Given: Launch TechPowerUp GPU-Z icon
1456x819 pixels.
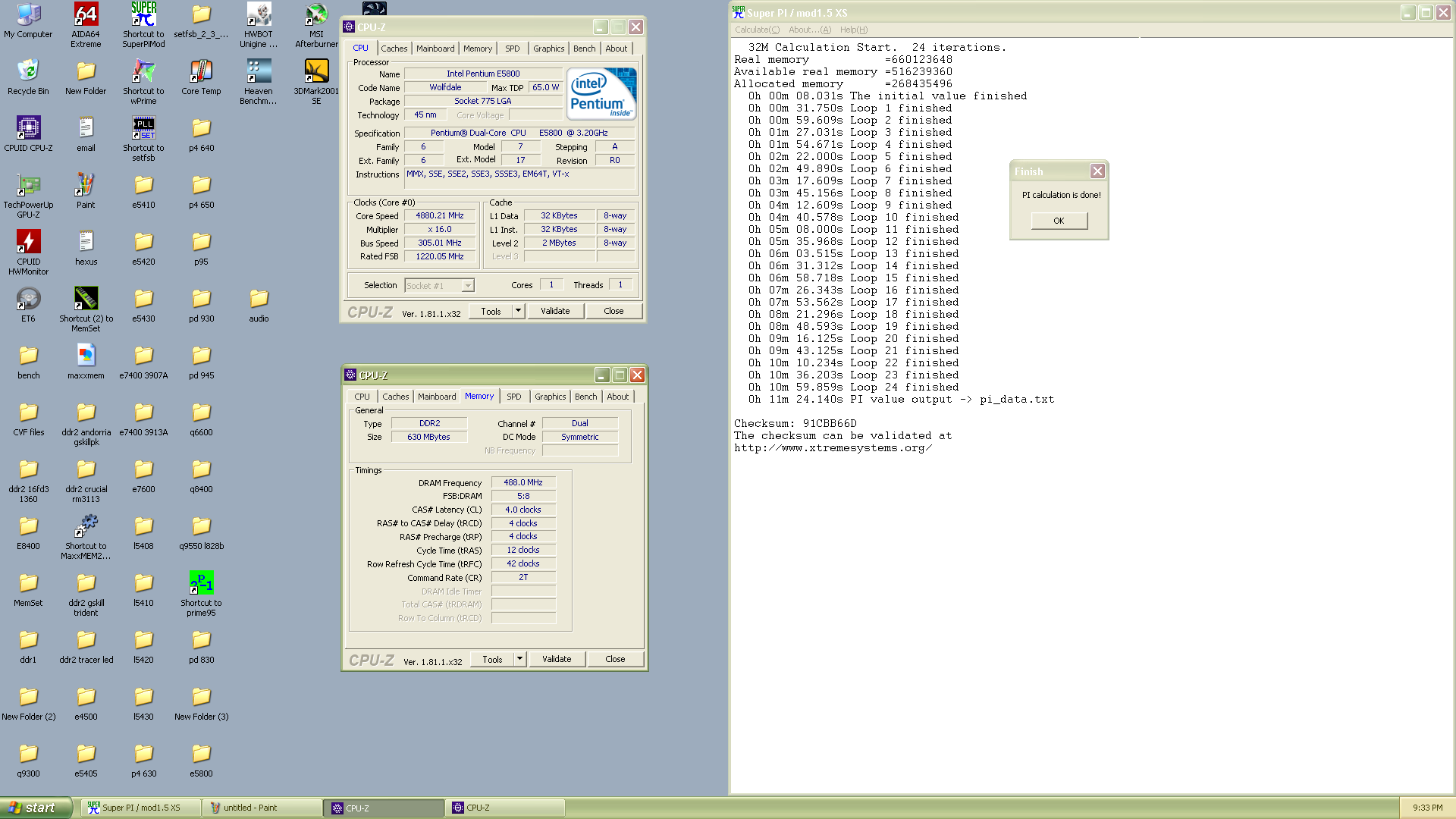Looking at the screenshot, I should coord(28,196).
